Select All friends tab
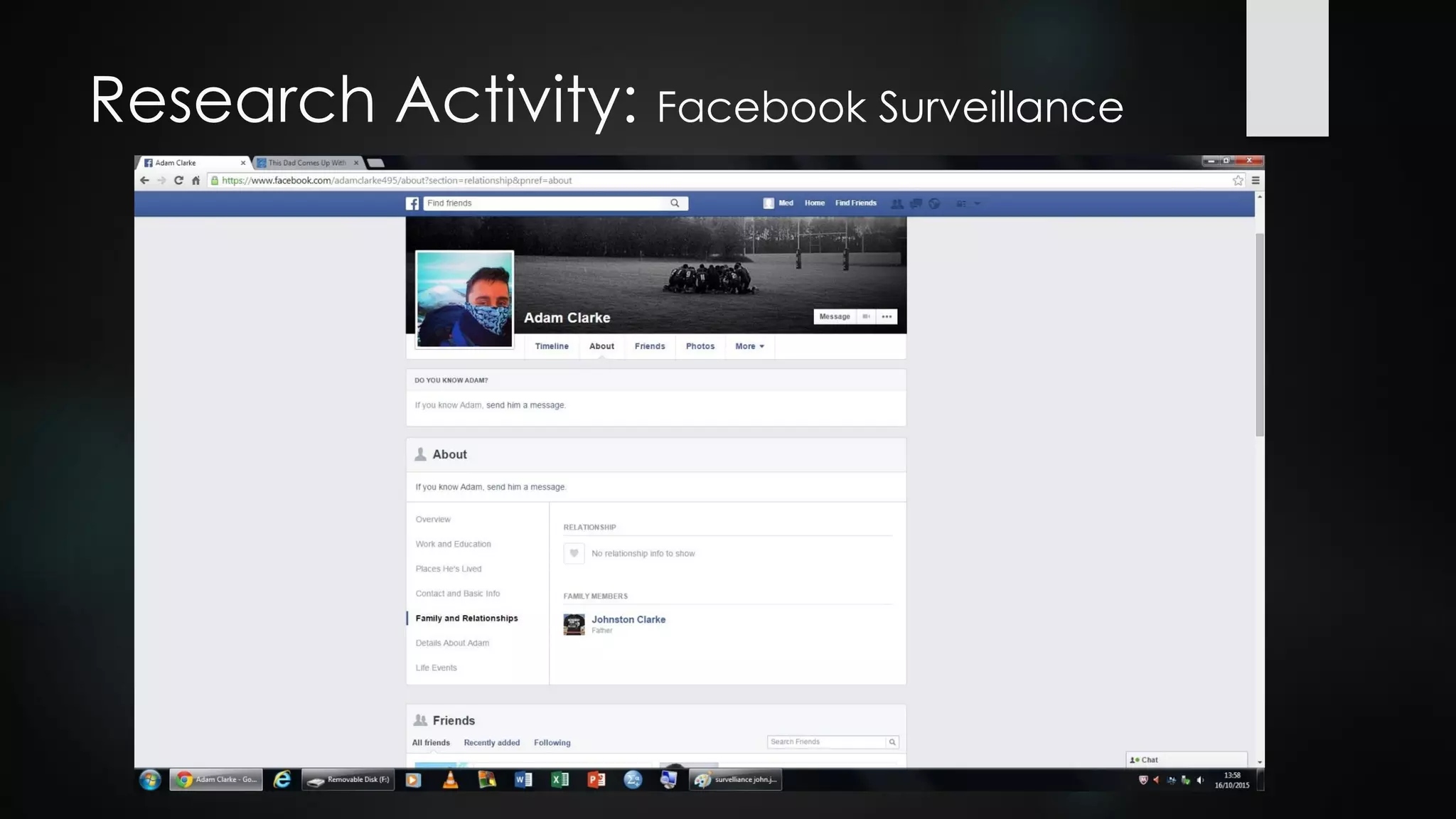This screenshot has width=1456, height=819. (431, 743)
